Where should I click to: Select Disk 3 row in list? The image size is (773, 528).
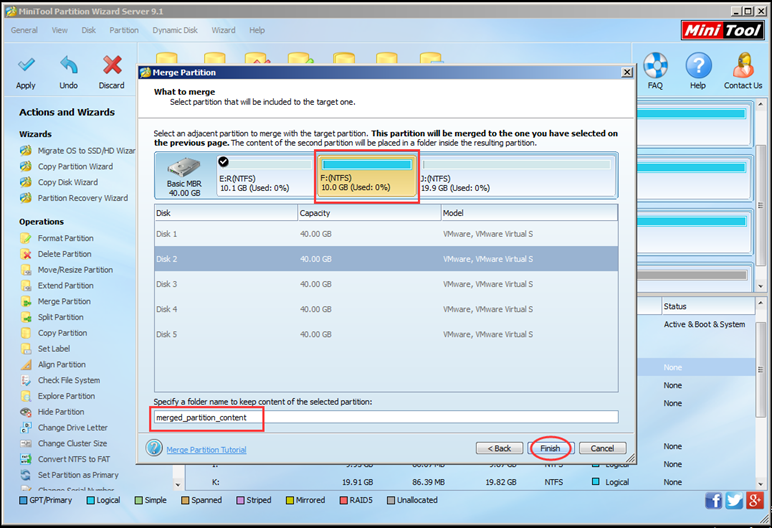pos(386,284)
